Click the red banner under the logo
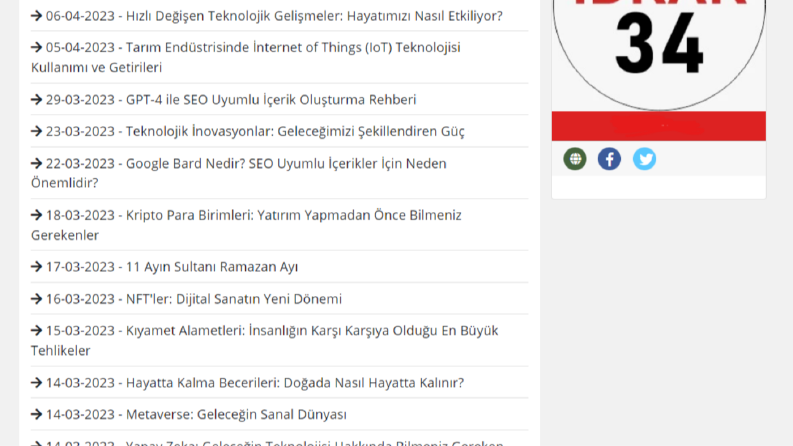The image size is (793, 446). coord(658,126)
